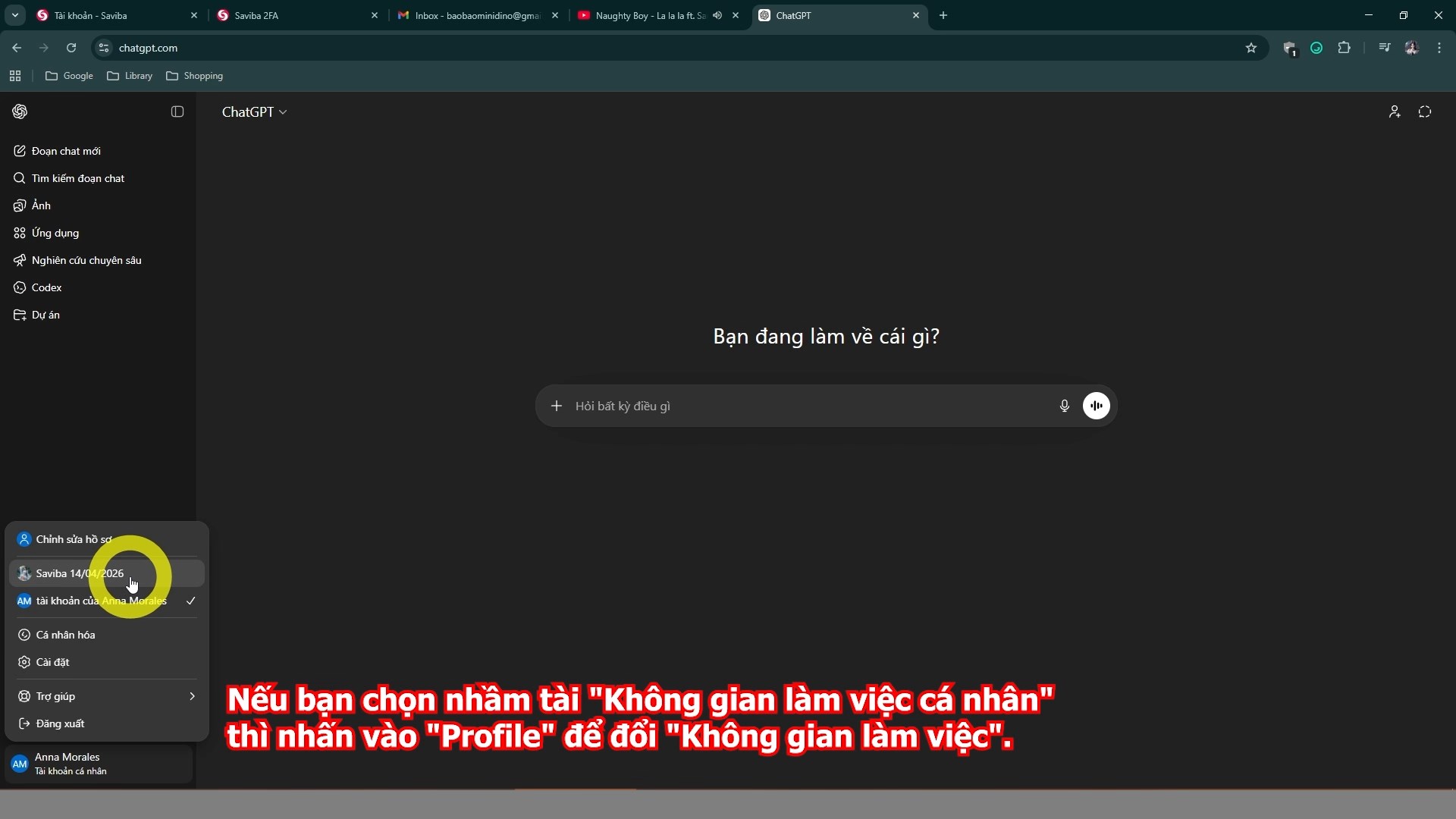Click the ChatGPT logo icon in sidebar
Screen dimensions: 1456x819
pos(20,111)
